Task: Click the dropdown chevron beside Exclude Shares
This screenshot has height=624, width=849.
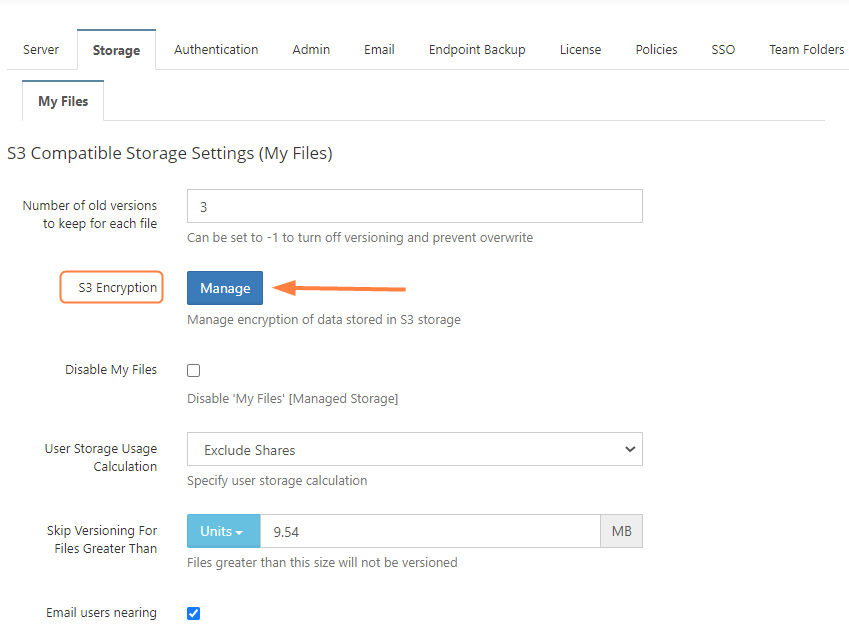Action: tap(630, 449)
